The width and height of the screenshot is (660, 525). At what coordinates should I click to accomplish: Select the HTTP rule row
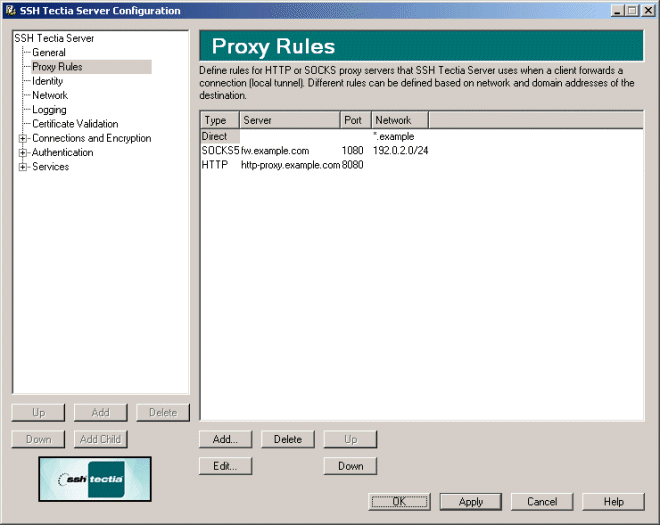click(x=422, y=165)
